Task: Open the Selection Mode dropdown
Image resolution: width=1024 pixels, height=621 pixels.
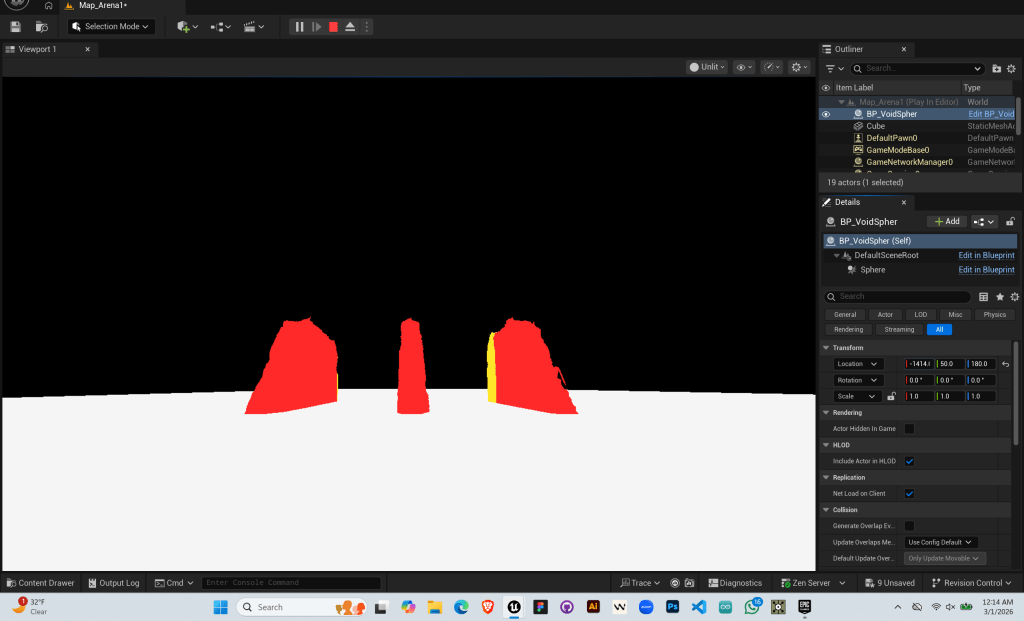Action: pyautogui.click(x=111, y=27)
